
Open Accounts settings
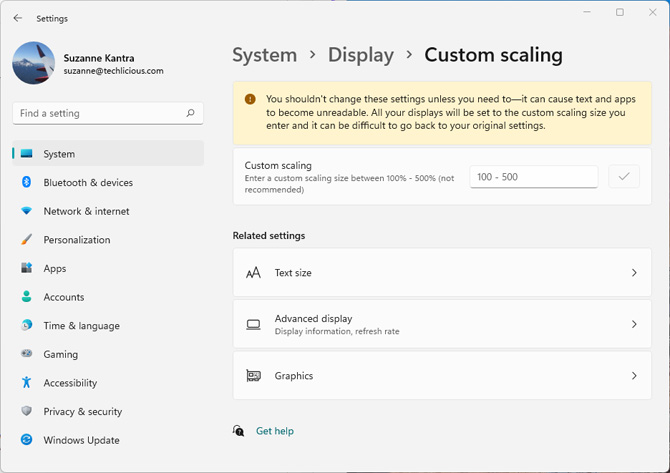(x=108, y=297)
